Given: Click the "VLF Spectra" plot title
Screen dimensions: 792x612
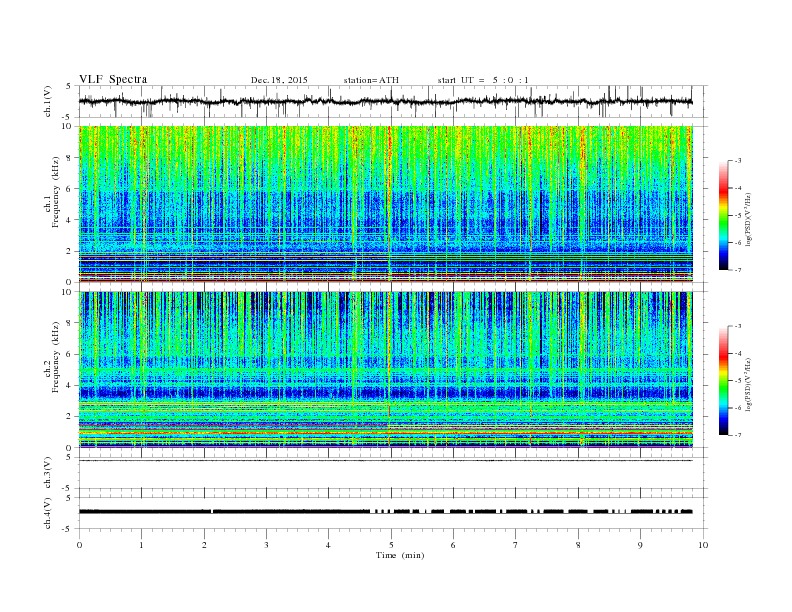Looking at the screenshot, I should (113, 79).
